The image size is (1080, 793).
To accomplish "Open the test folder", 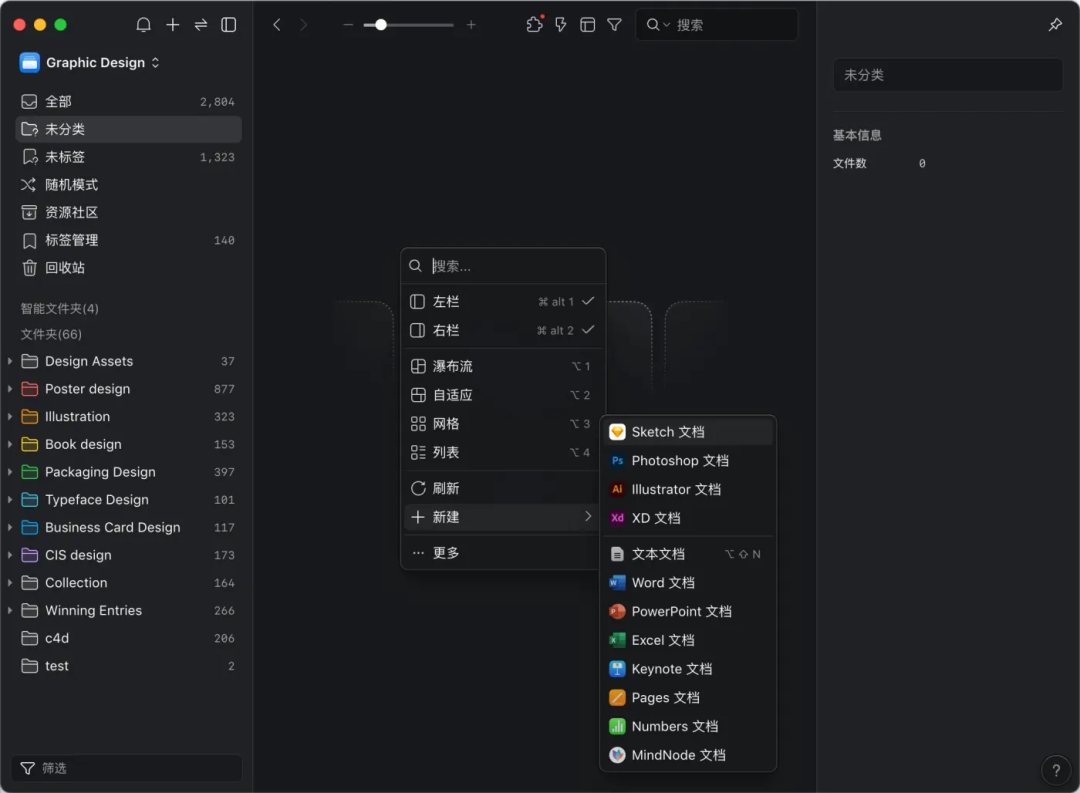I will point(128,666).
